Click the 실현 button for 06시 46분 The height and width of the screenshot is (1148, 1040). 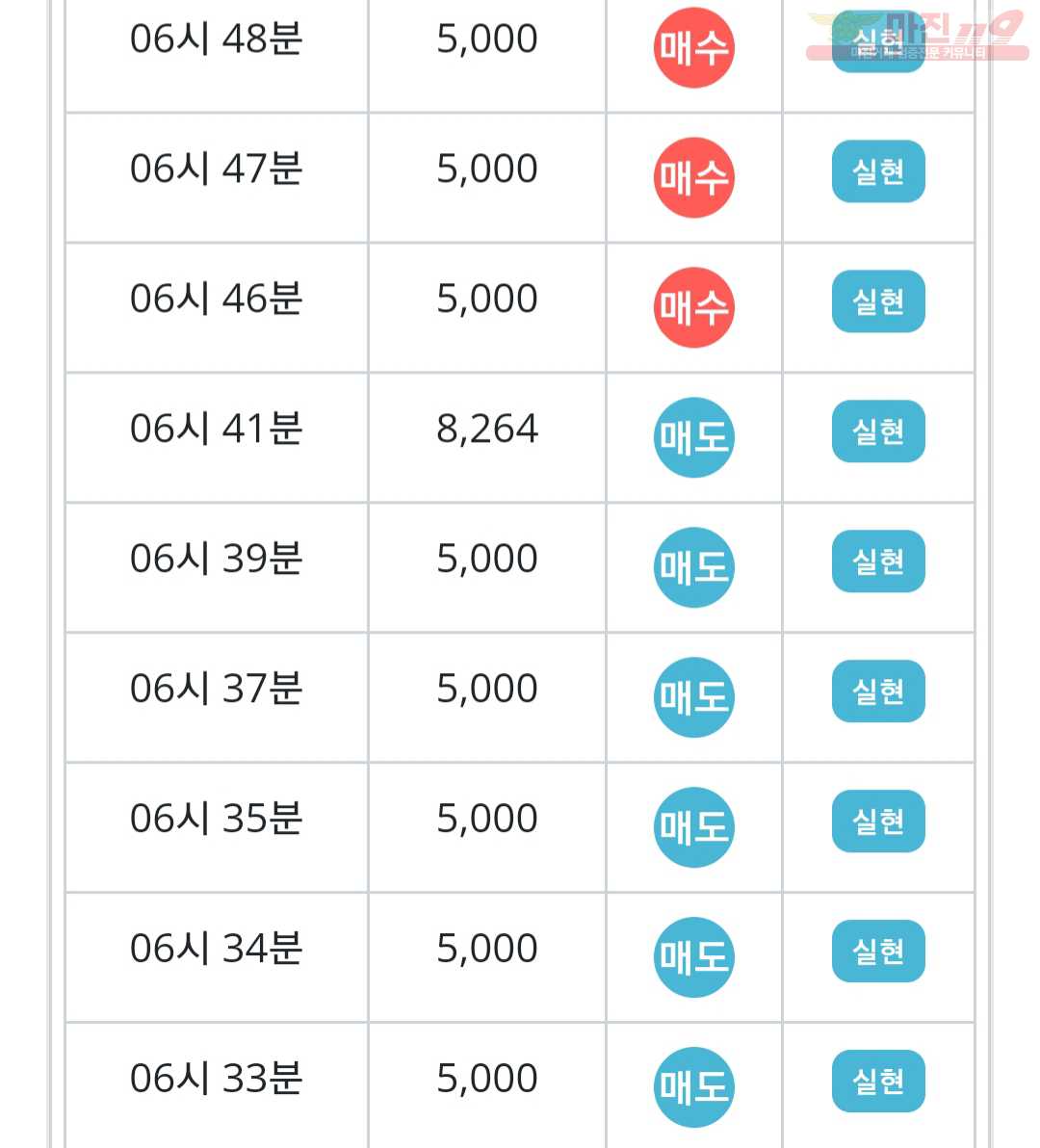pos(878,300)
